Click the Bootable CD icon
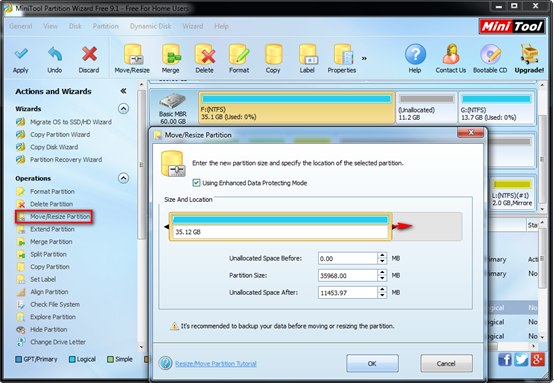 click(490, 54)
